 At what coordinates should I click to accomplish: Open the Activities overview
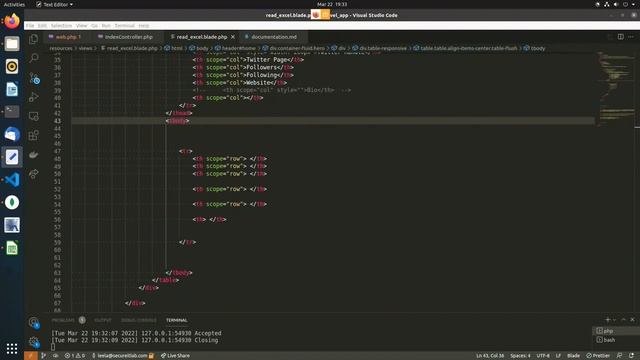point(14,4)
